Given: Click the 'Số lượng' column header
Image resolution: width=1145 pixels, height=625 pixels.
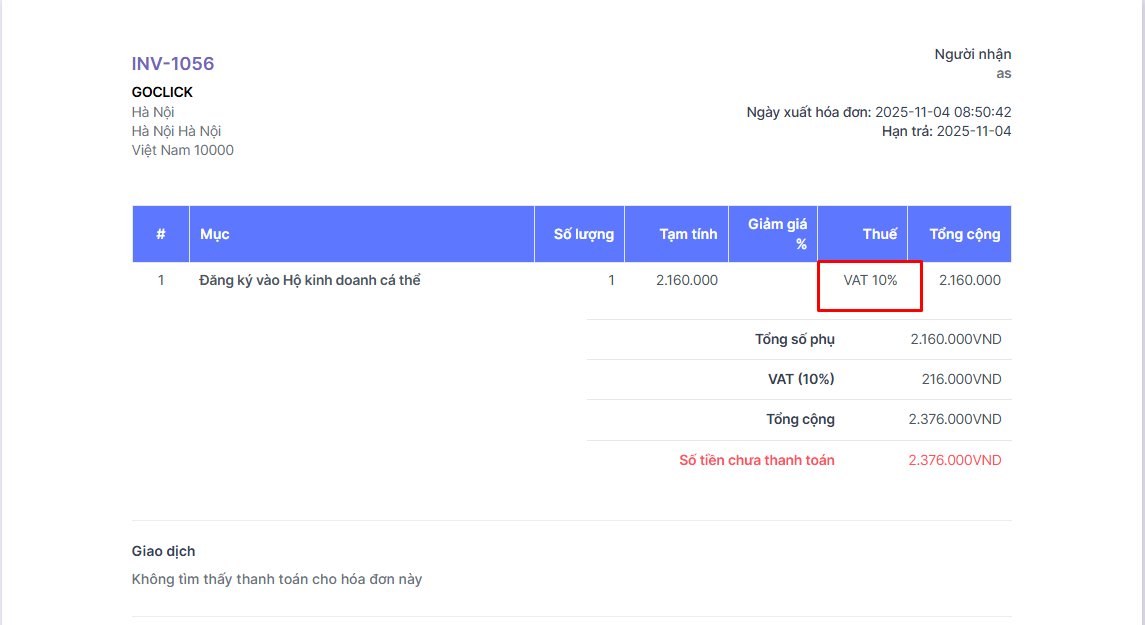Looking at the screenshot, I should click(583, 234).
